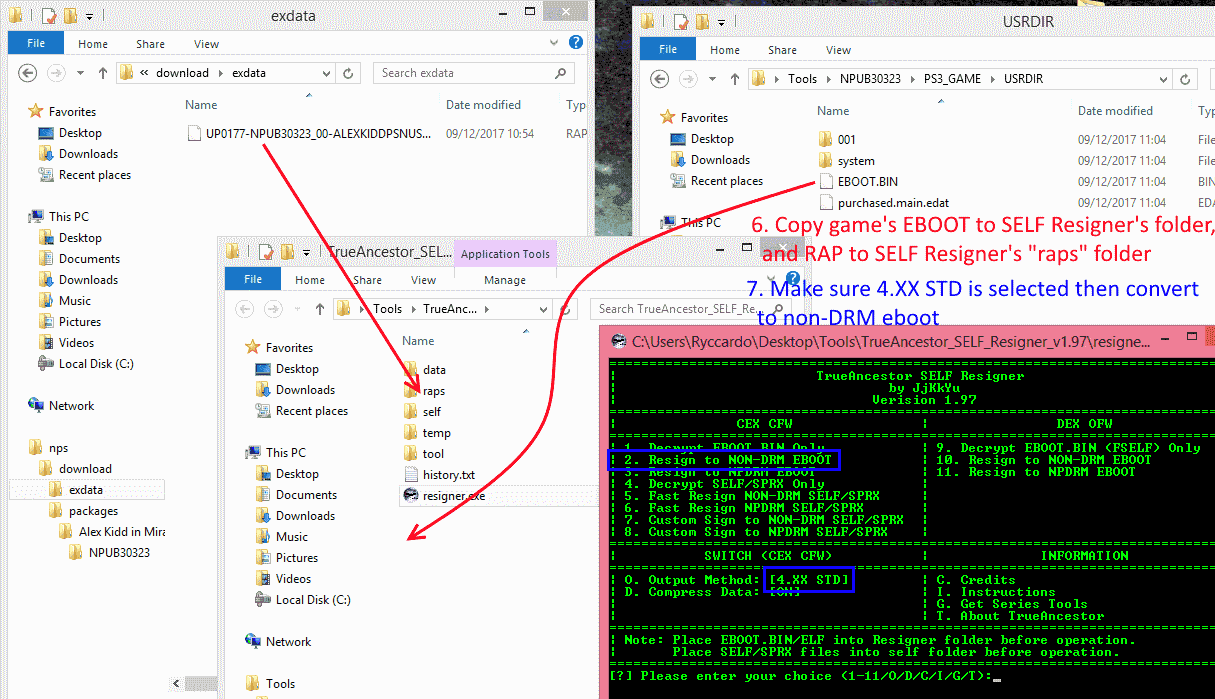
Task: Expand exdata address bar history dropdown
Action: tap(328, 73)
